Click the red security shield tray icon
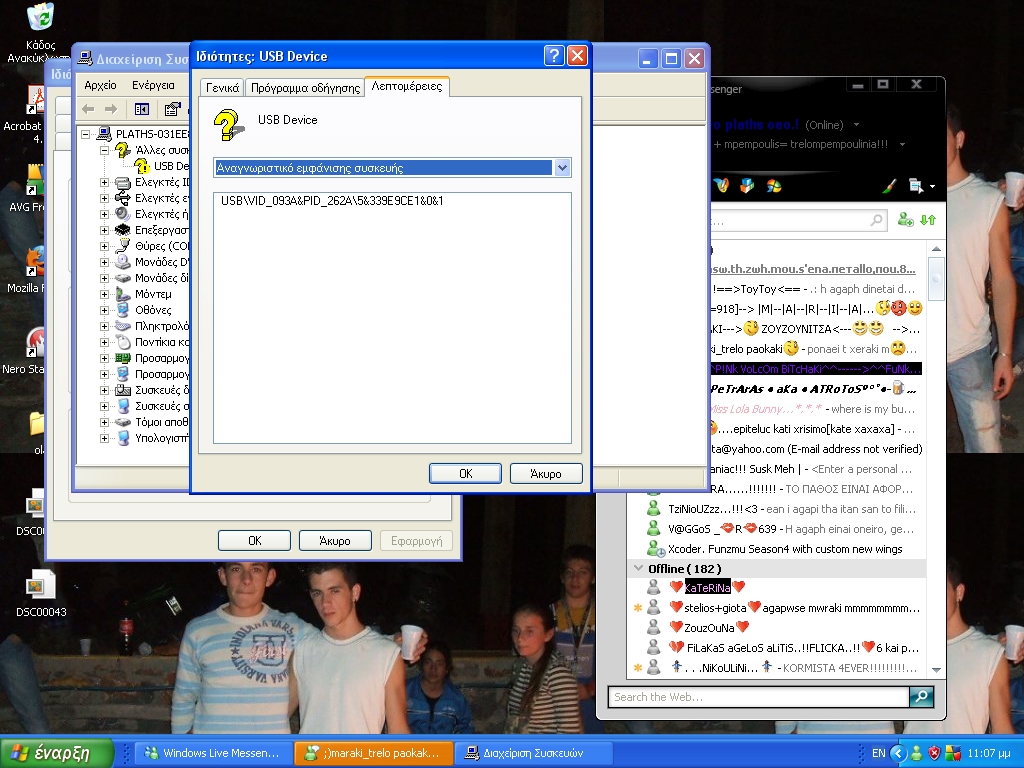Image resolution: width=1024 pixels, height=768 pixels. coord(934,753)
